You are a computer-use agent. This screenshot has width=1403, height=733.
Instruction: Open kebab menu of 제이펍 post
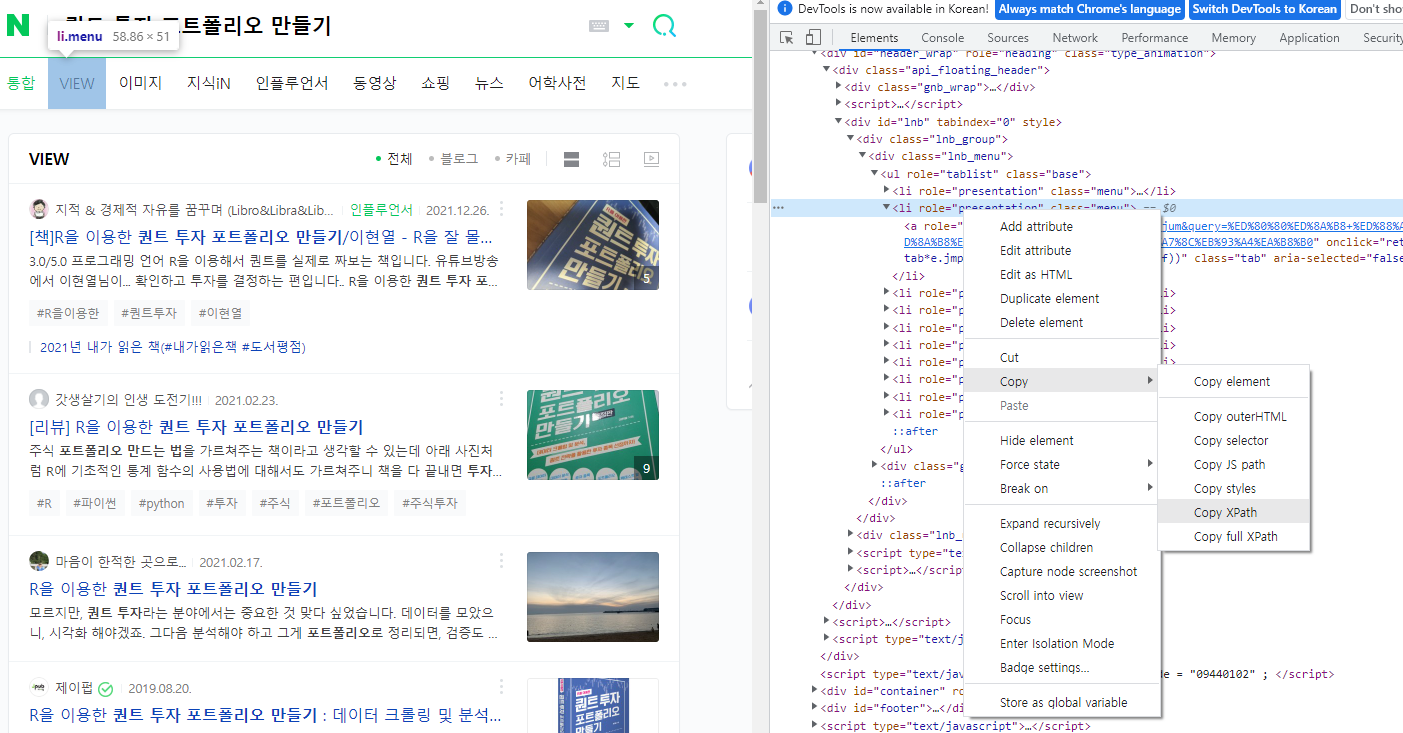coord(502,689)
